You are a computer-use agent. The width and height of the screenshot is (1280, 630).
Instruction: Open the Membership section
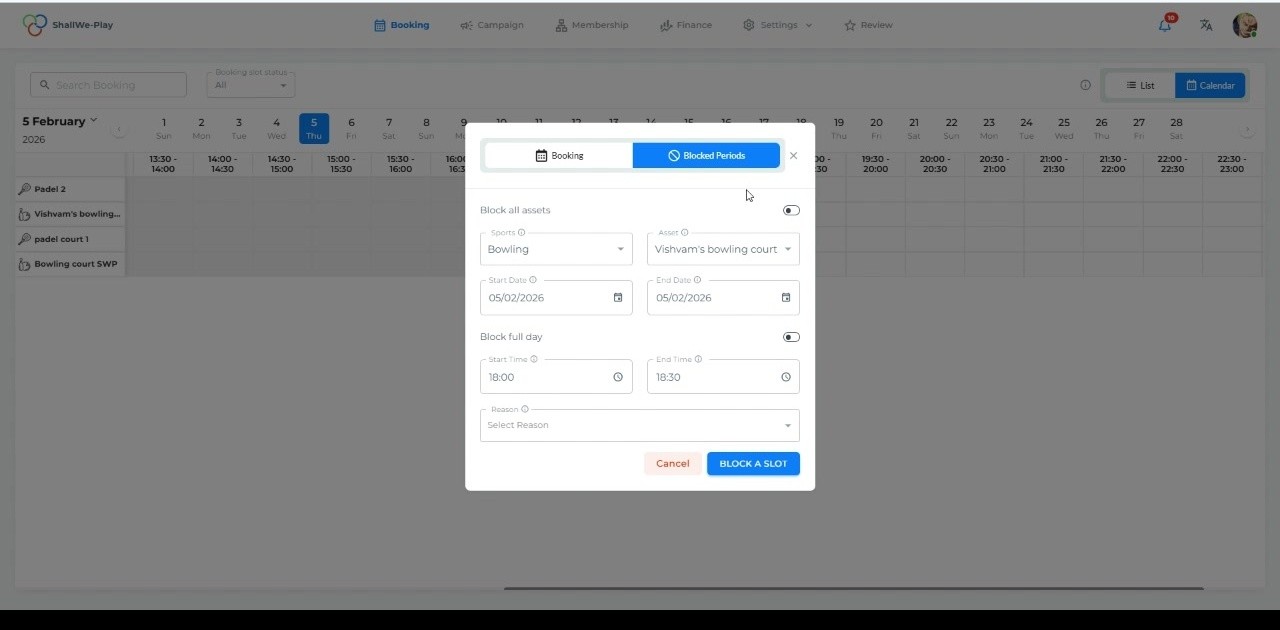coord(592,25)
